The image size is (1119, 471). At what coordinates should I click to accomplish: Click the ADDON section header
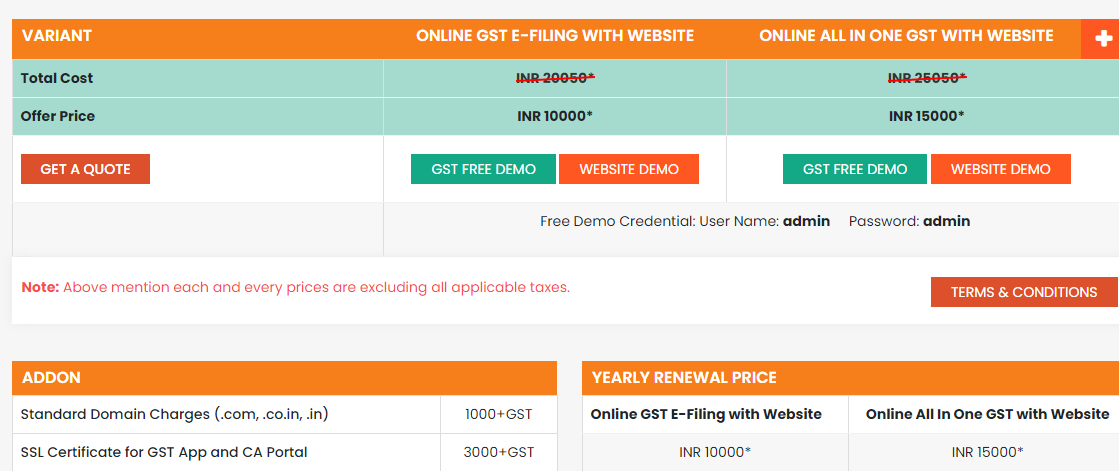point(51,378)
